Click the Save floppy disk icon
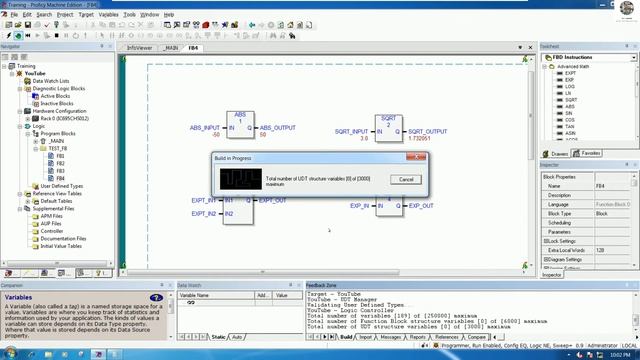640x360 pixels. click(x=28, y=25)
